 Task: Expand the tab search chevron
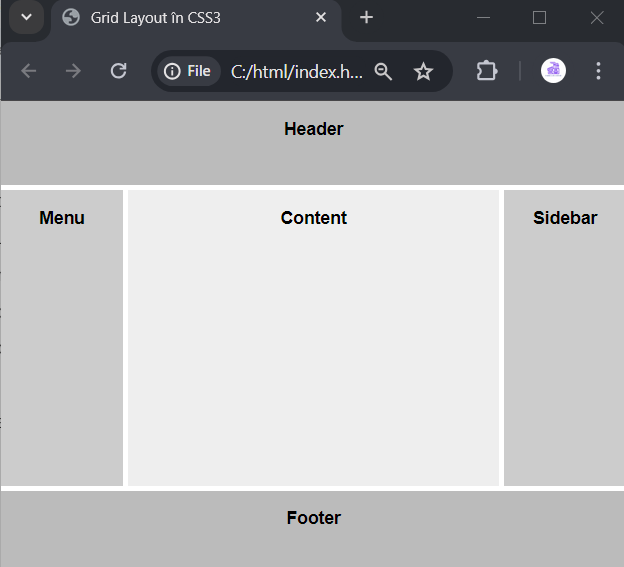click(26, 17)
